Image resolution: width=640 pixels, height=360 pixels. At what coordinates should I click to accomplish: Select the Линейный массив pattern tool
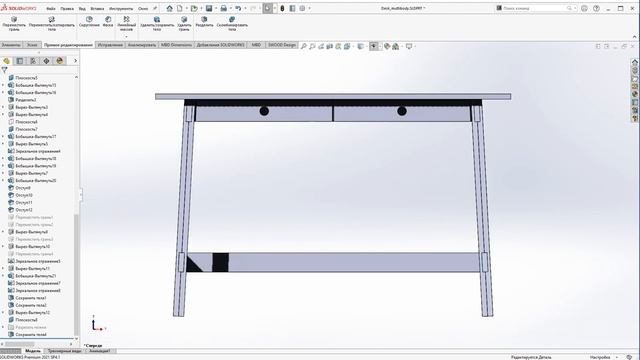(x=127, y=24)
